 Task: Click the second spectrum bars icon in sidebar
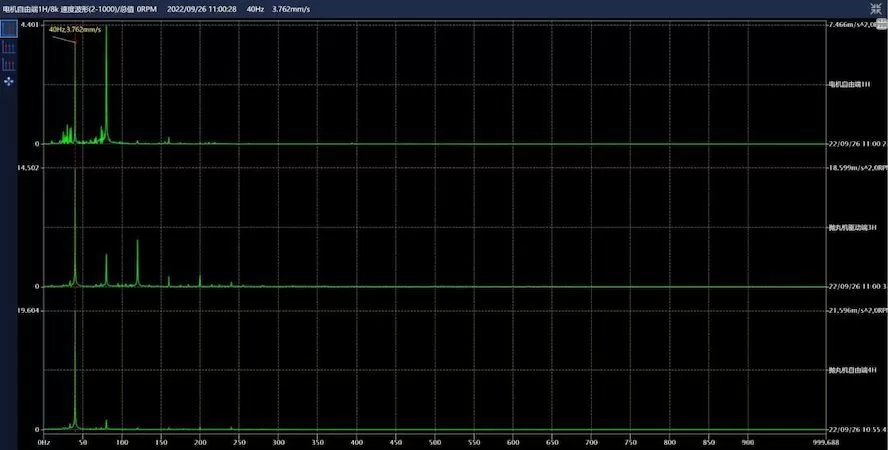tap(9, 47)
